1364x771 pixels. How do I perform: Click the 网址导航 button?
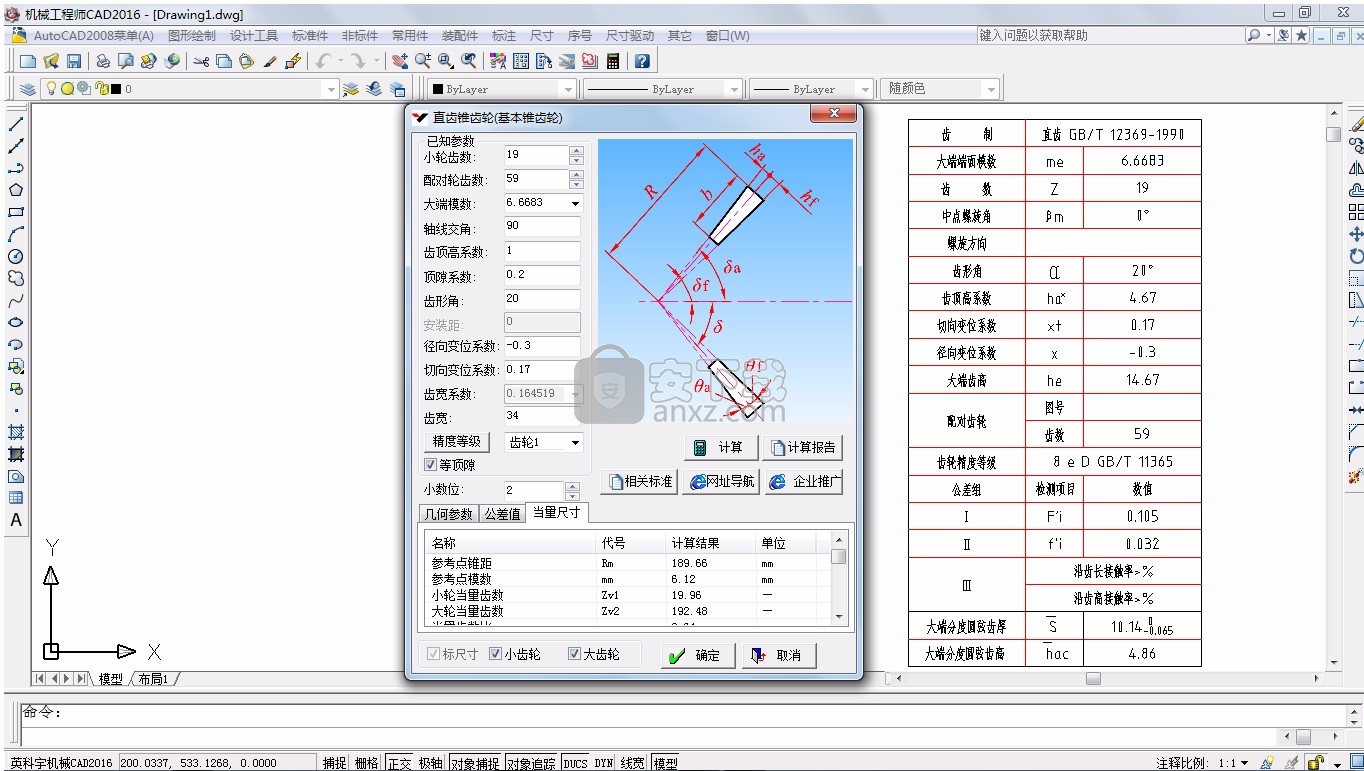click(721, 481)
